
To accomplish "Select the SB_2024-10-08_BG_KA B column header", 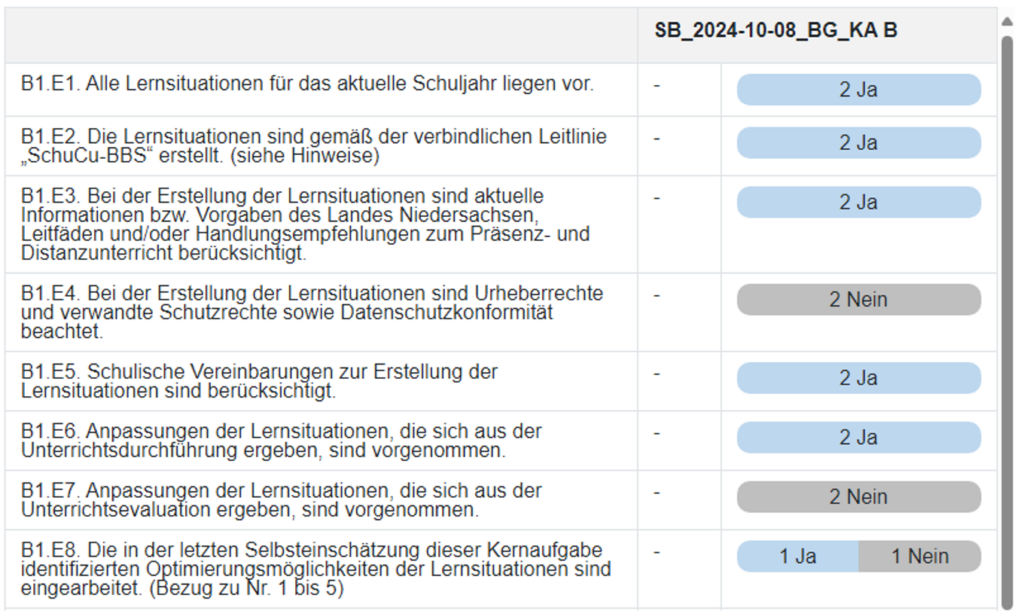I will tap(775, 31).
